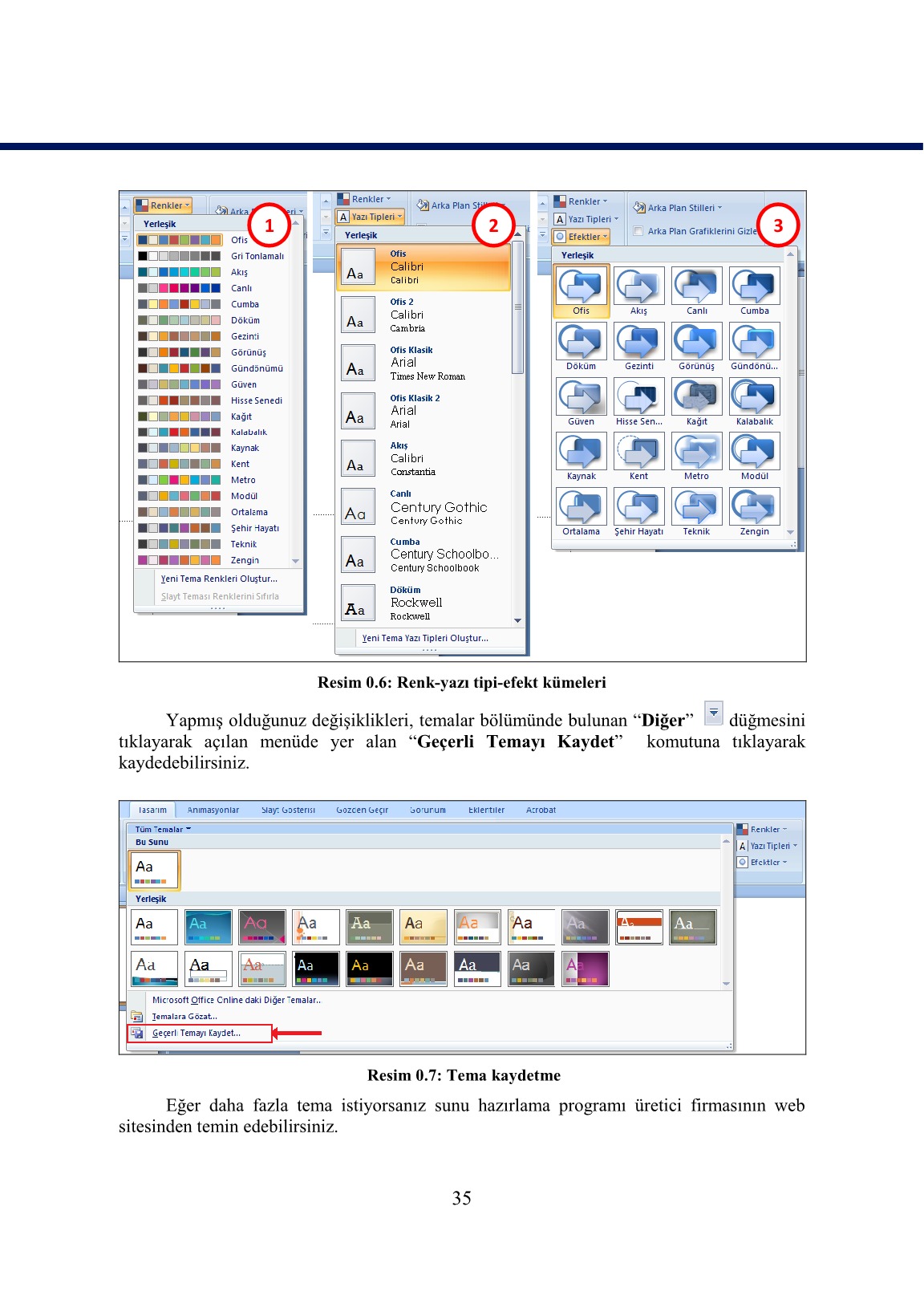Select the Kent effect thumbnail
The image size is (924, 1304).
click(x=639, y=452)
